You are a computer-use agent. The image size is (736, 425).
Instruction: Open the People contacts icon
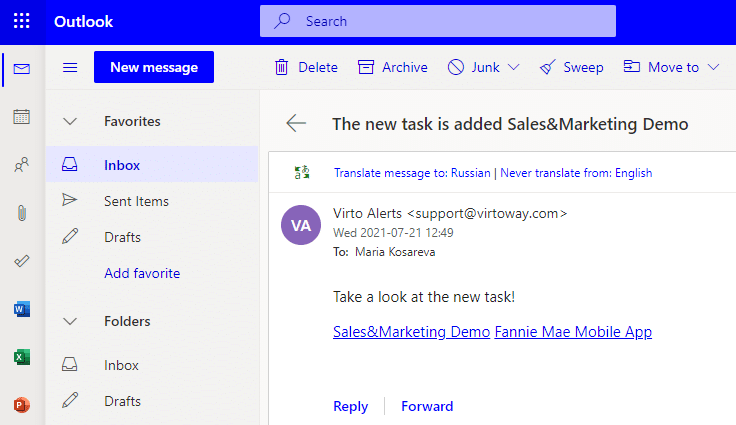coord(22,164)
